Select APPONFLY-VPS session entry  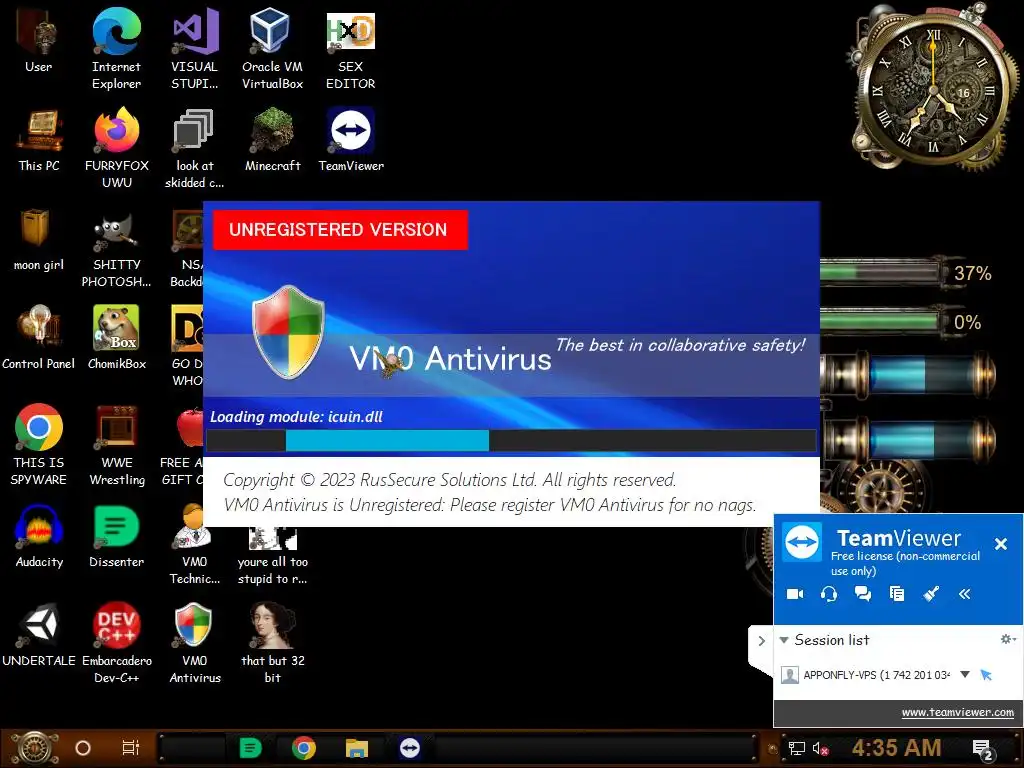[x=876, y=675]
